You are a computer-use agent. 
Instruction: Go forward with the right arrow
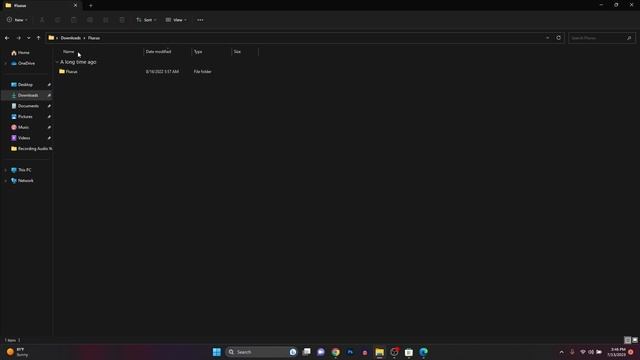[x=18, y=38]
